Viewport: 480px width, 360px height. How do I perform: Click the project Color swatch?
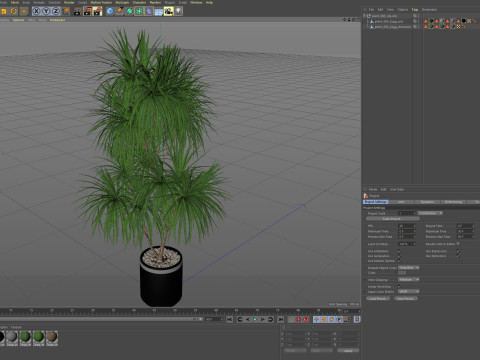402,273
